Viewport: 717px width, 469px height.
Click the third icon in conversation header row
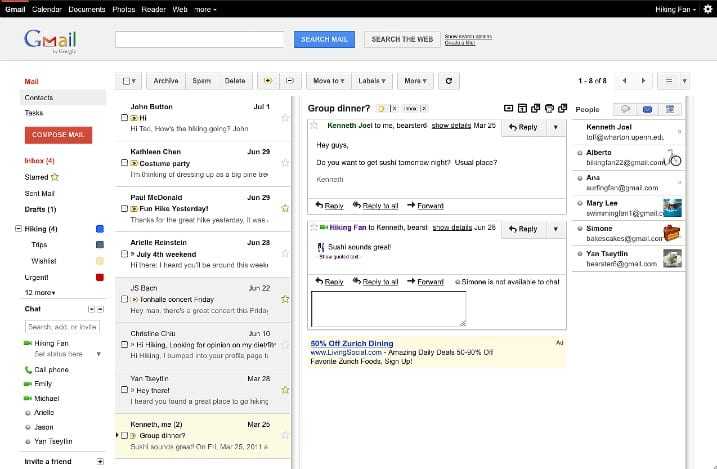[535, 108]
